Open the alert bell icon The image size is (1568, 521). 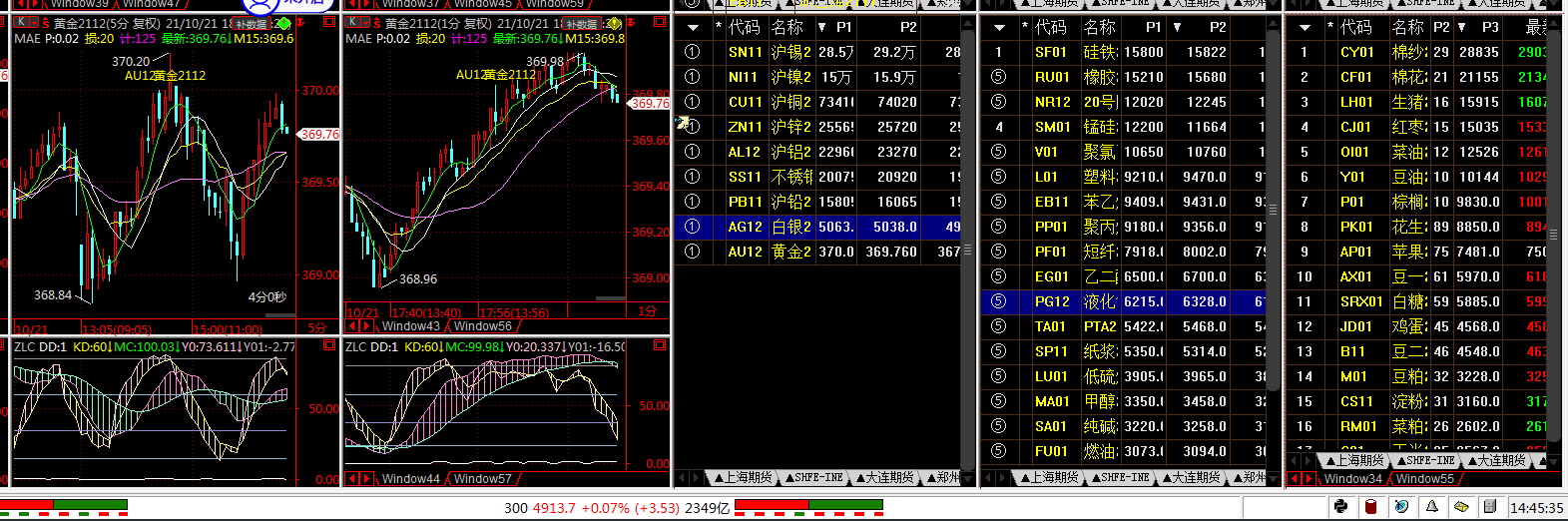1431,506
